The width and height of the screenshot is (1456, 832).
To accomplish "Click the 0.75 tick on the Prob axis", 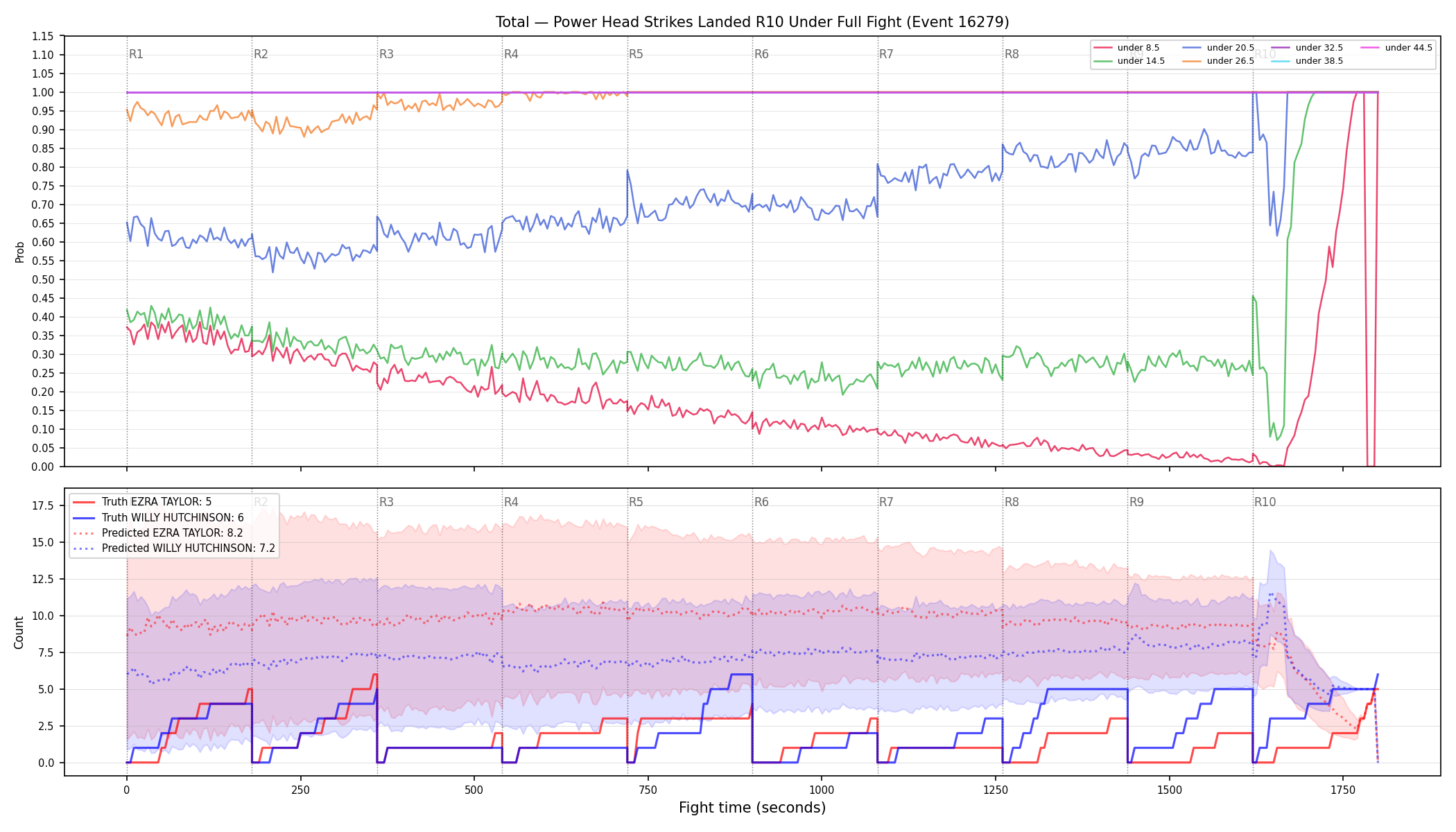I will (43, 186).
